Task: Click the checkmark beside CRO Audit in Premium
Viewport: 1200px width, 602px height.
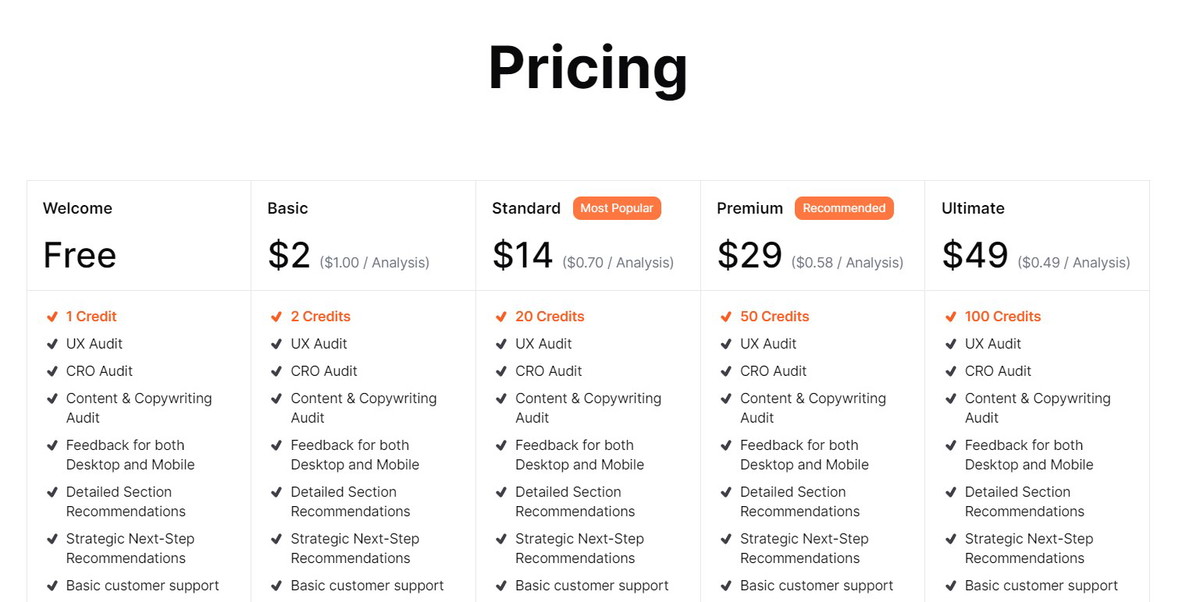Action: (726, 371)
